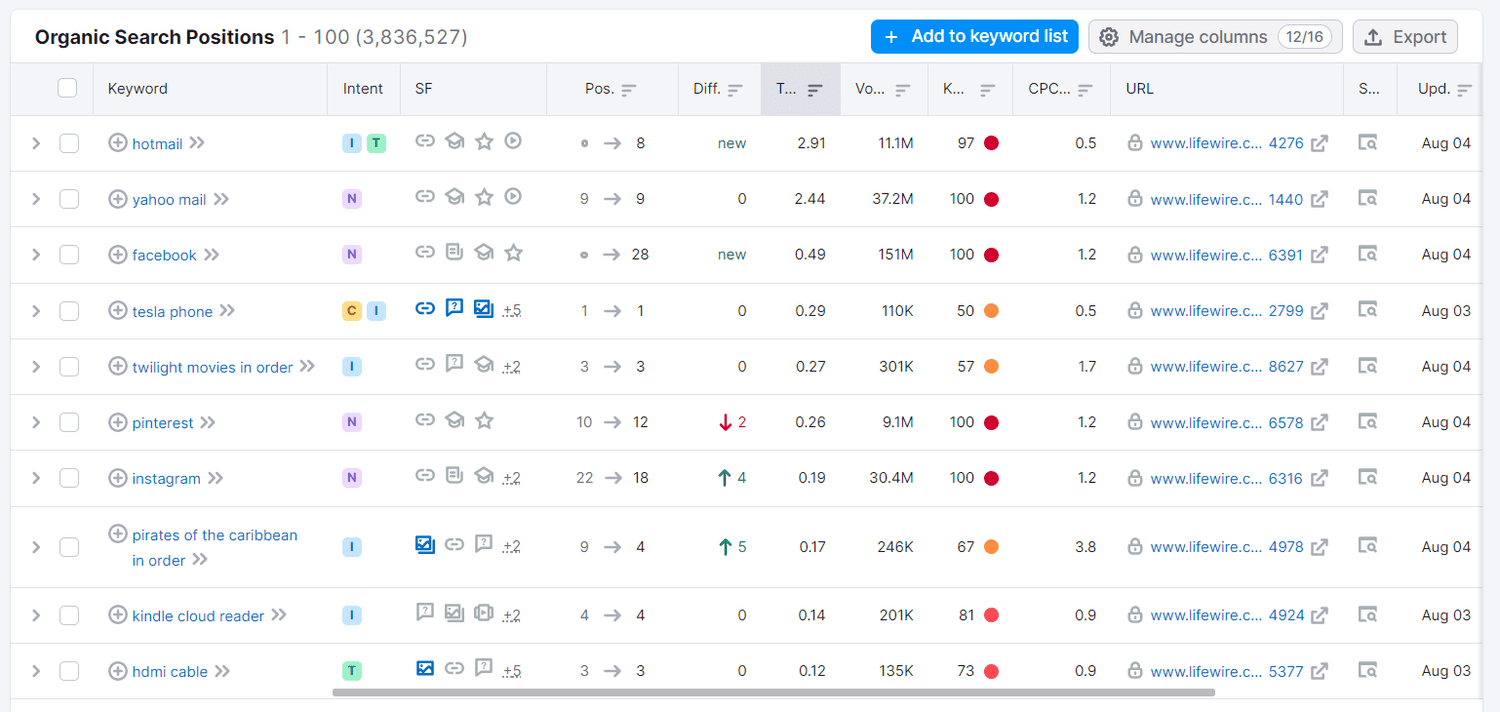Click the SERP snapshot icon for facebook
Image resolution: width=1500 pixels, height=712 pixels.
1367,254
